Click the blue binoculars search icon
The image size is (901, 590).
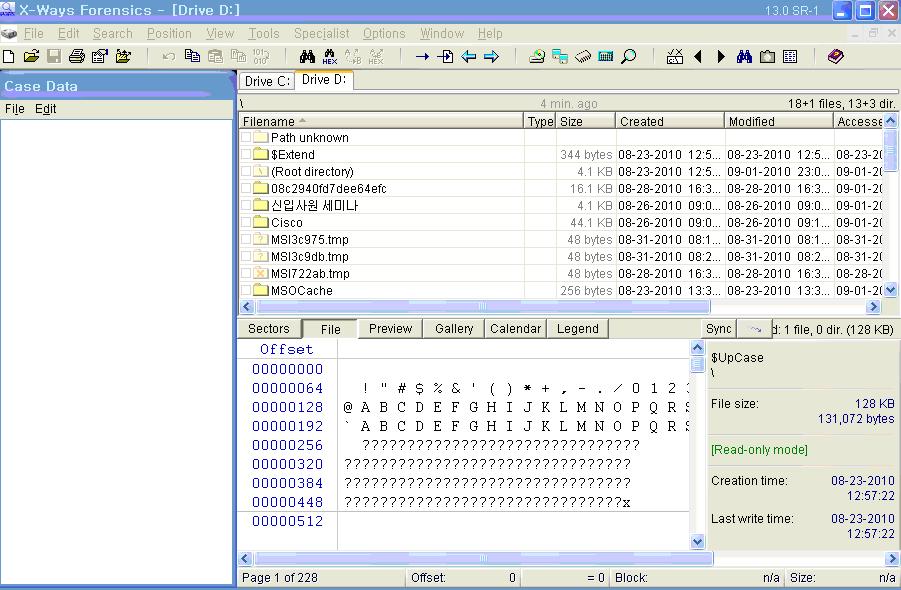(744, 56)
